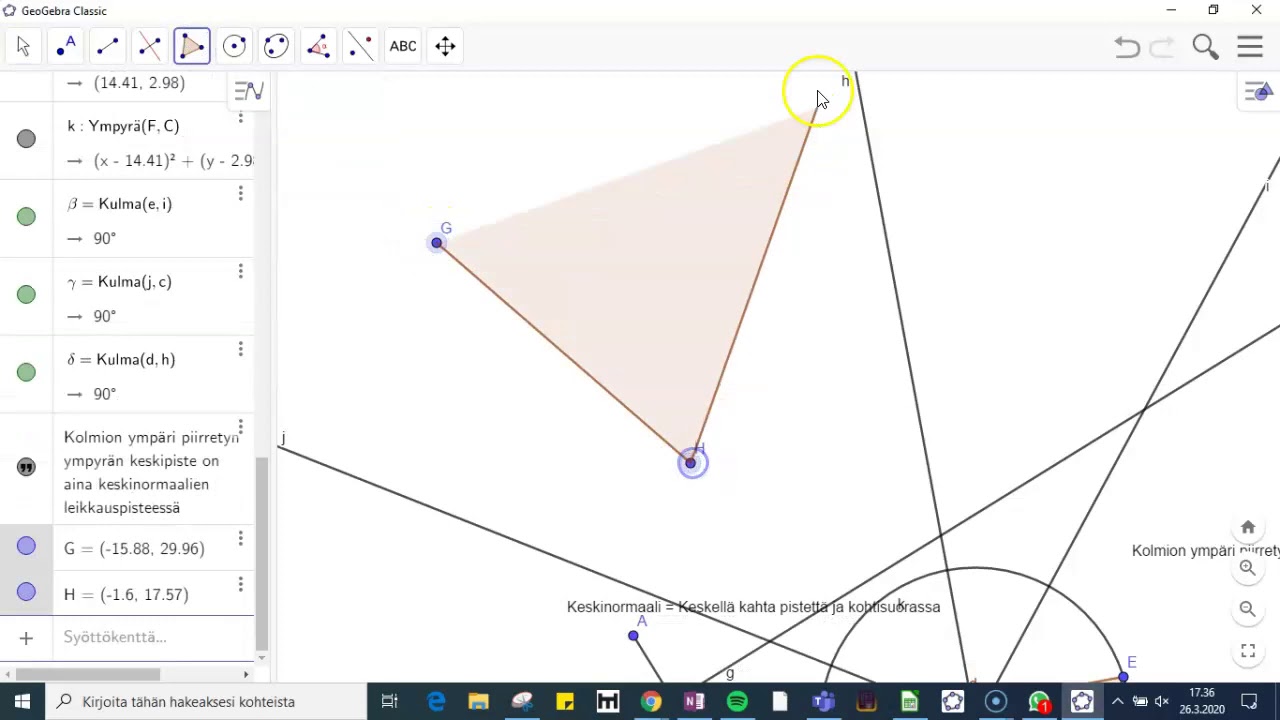
Task: Select the Ellipse conic tool
Action: coord(276,46)
